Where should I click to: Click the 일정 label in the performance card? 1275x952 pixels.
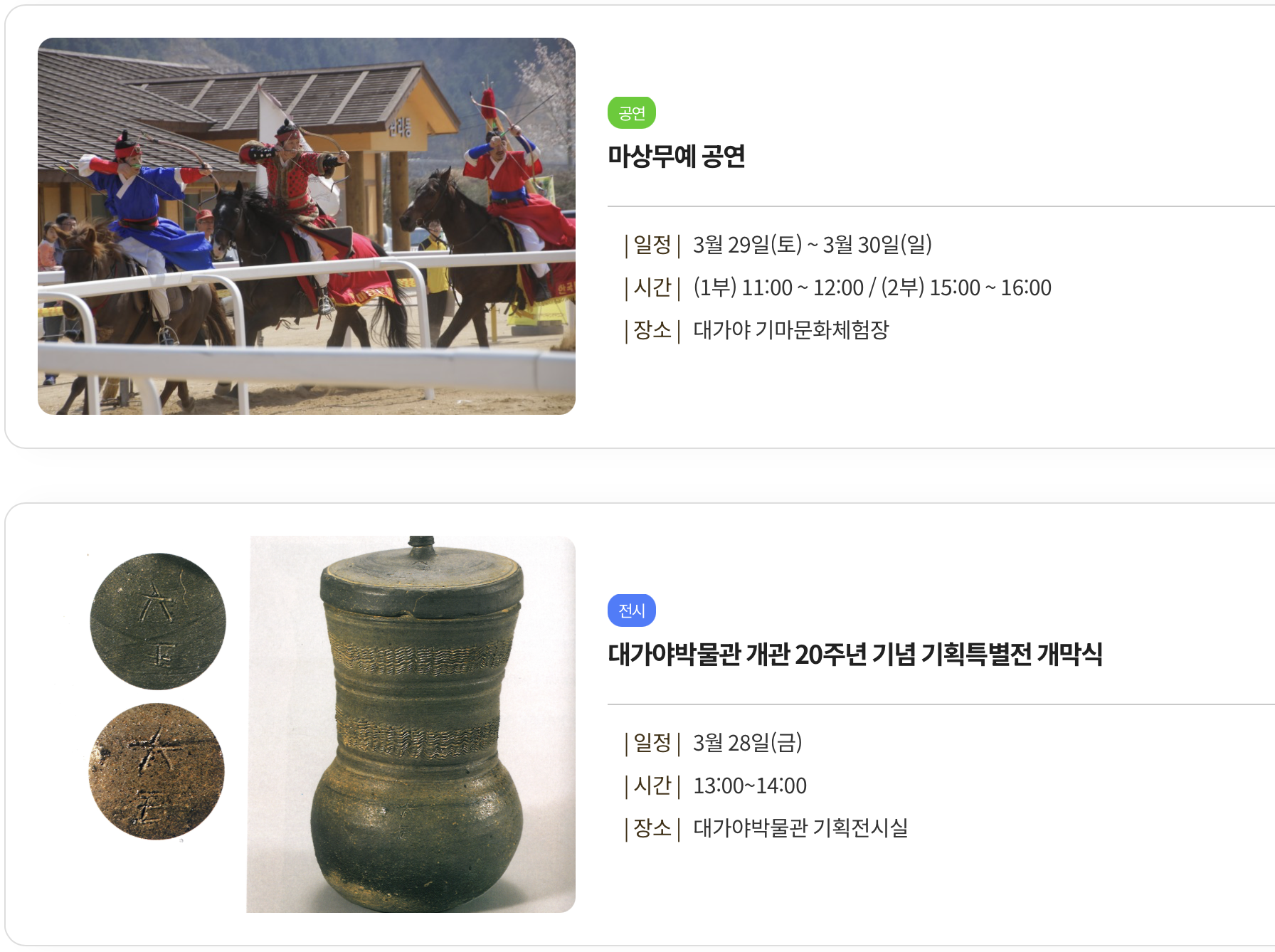[x=652, y=245]
